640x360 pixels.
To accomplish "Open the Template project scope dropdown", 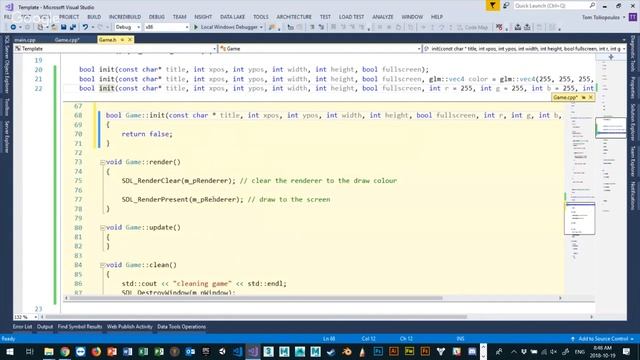I will click(115, 49).
